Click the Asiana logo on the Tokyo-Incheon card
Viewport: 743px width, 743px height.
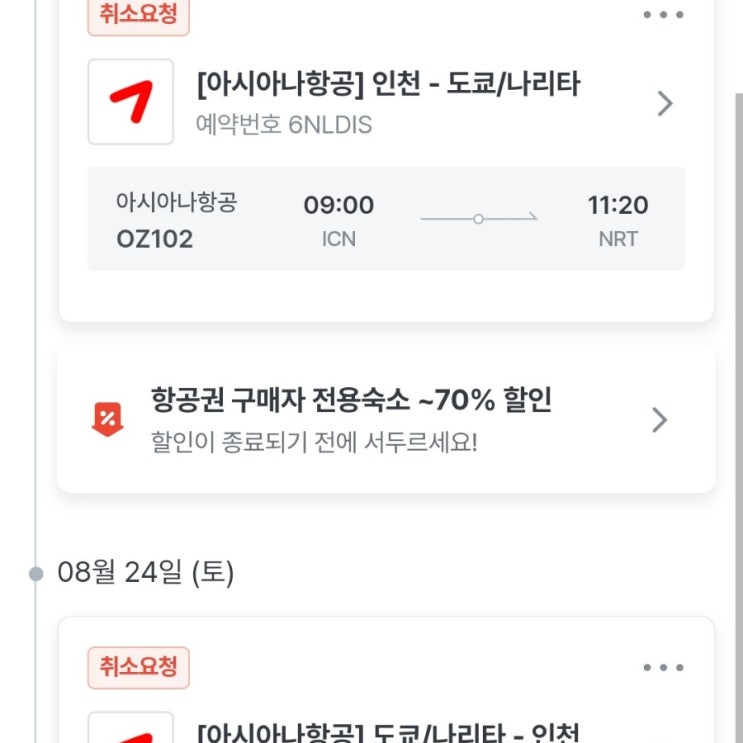(130, 730)
